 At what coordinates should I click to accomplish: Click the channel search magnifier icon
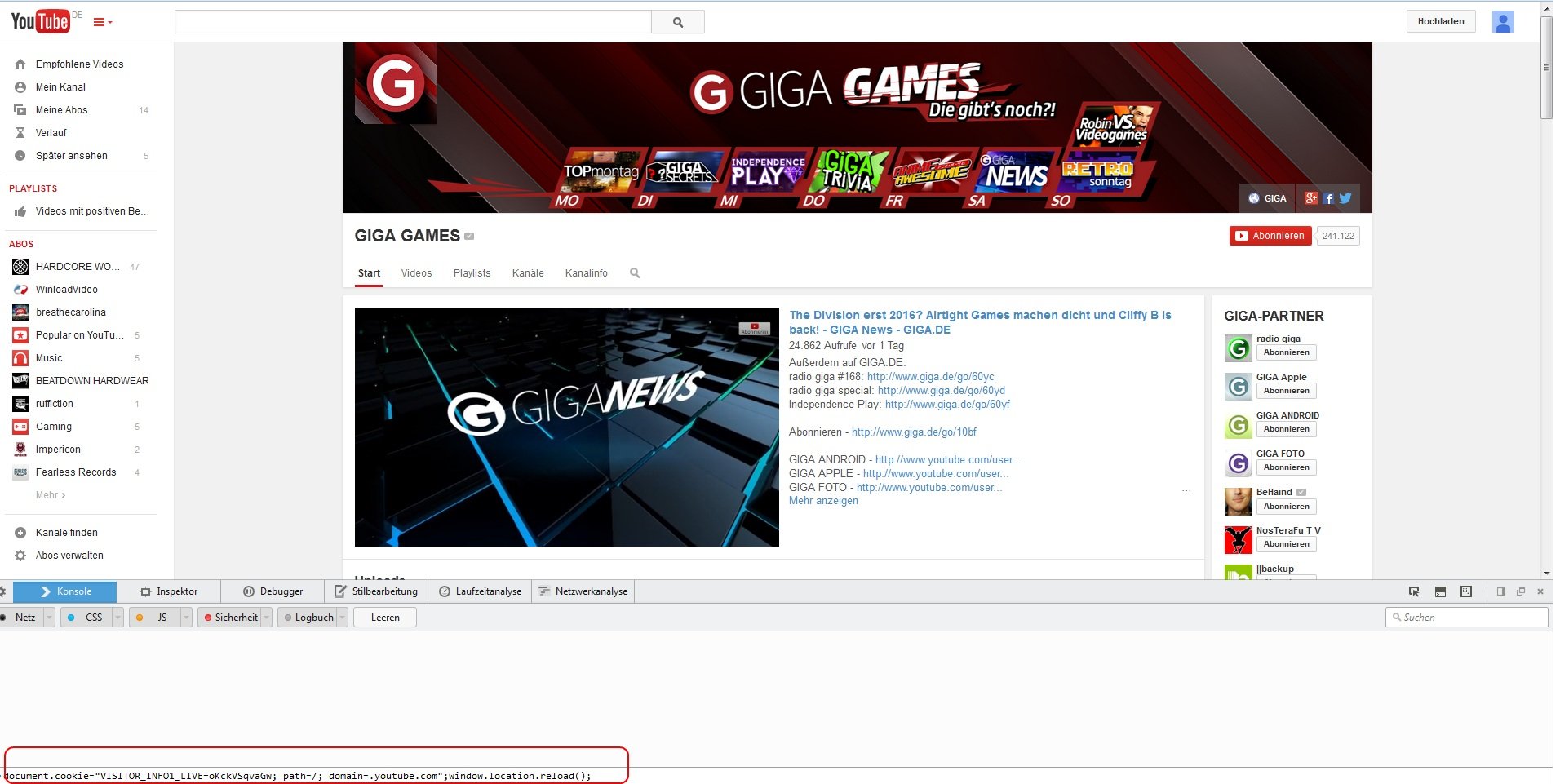pyautogui.click(x=635, y=273)
